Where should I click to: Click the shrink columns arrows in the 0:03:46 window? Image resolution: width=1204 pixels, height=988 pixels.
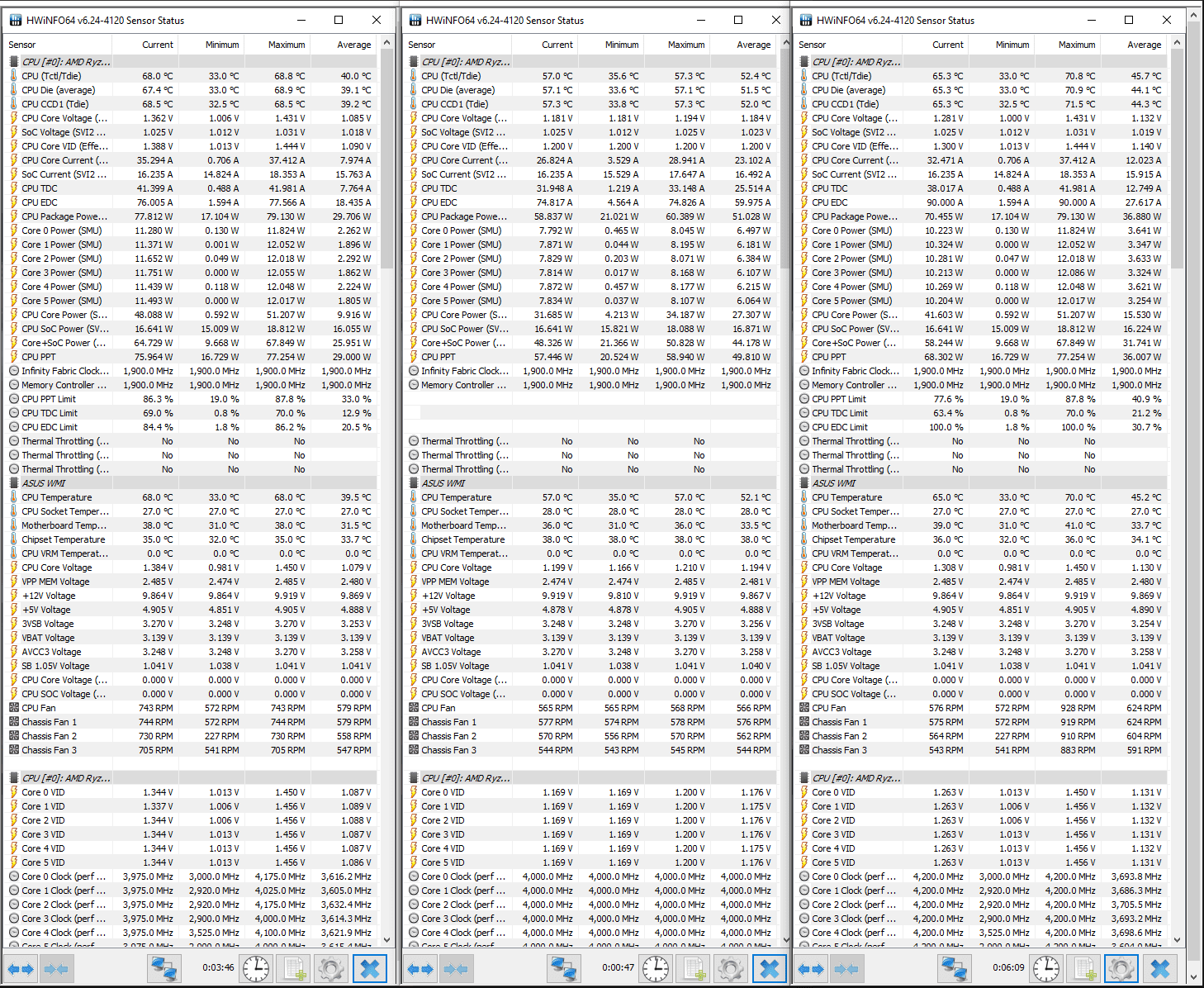tap(55, 968)
